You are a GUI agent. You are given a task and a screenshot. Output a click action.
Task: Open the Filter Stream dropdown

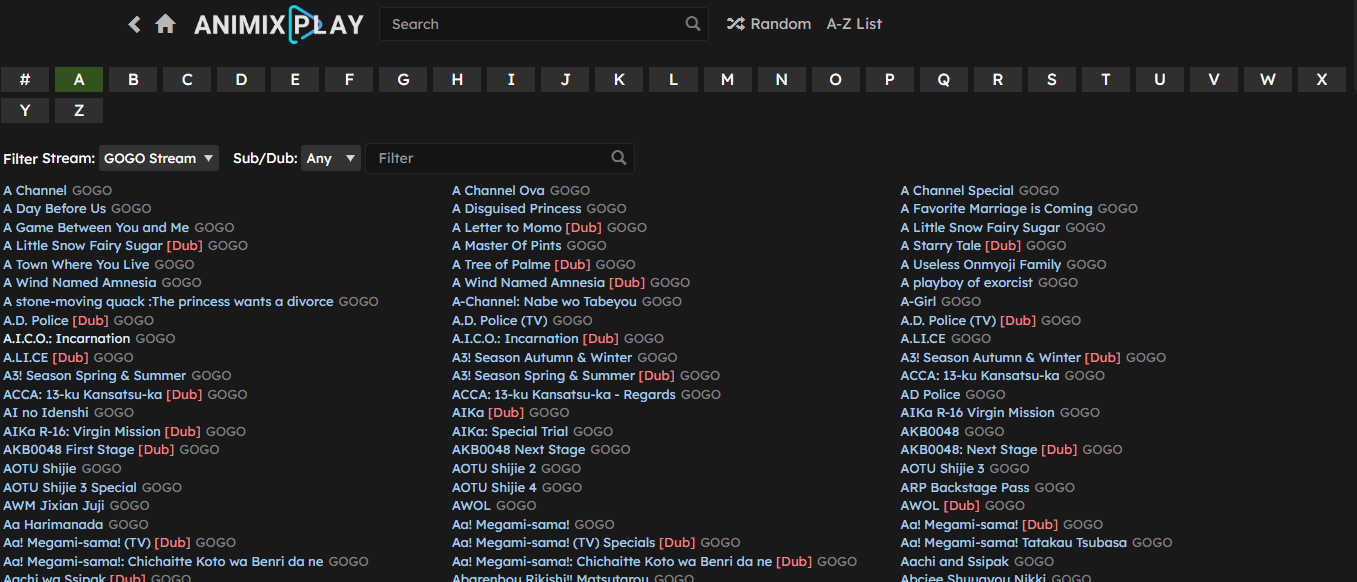point(159,158)
